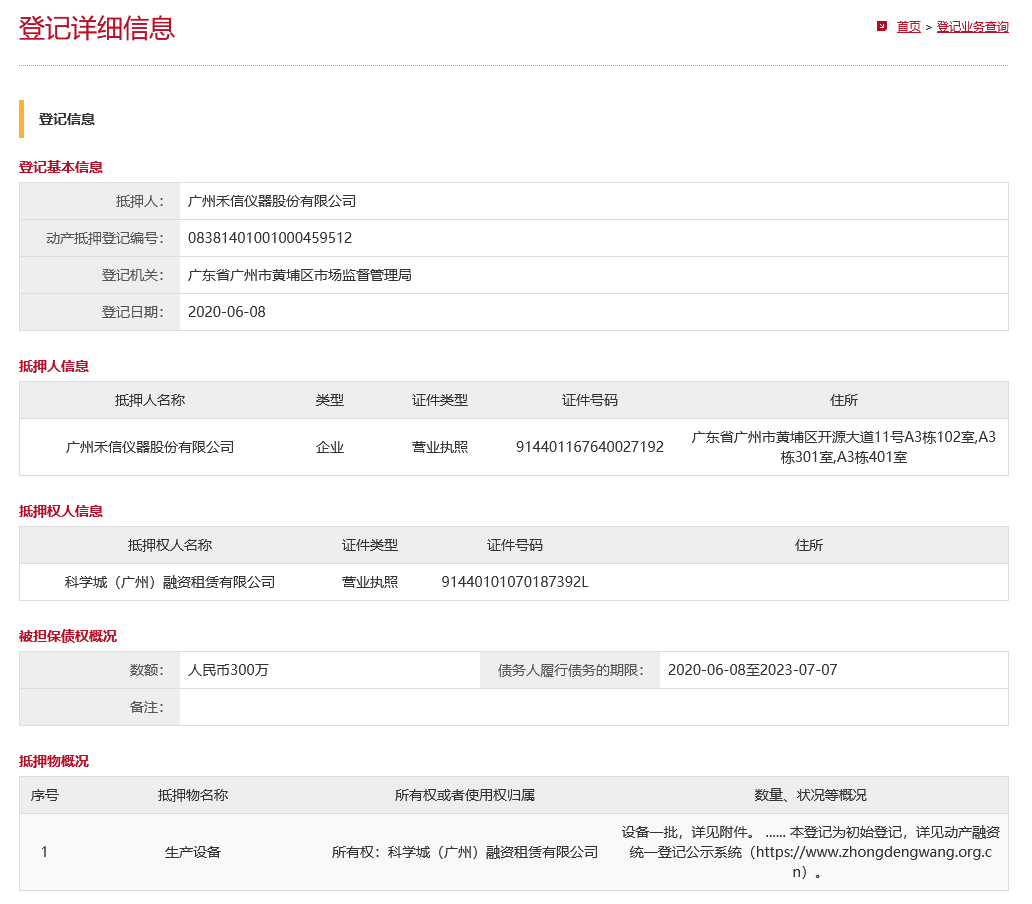Click the 登记机关: label
Image resolution: width=1032 pixels, height=904 pixels.
(132, 275)
